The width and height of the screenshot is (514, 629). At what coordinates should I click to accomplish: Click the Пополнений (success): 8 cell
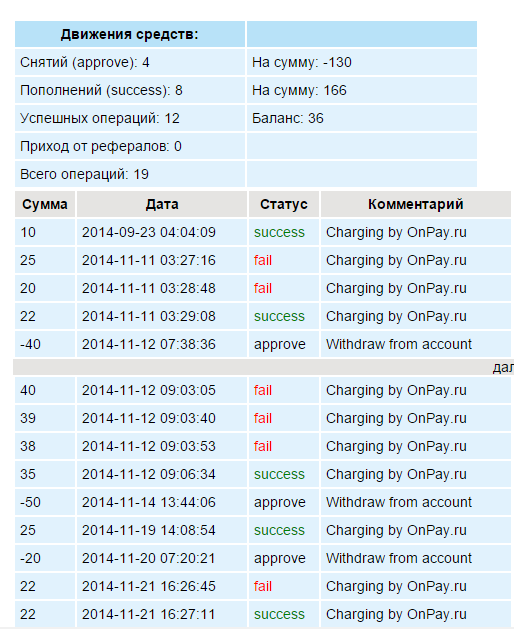click(130, 90)
